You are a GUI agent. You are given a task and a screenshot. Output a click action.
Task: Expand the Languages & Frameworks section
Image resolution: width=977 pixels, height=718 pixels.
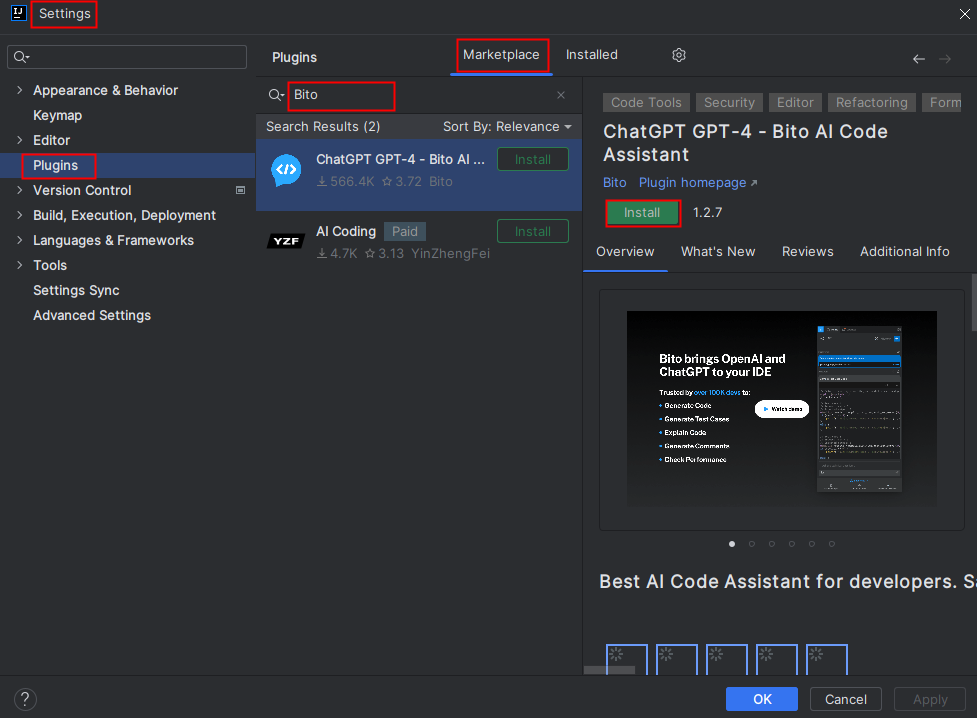pos(19,240)
